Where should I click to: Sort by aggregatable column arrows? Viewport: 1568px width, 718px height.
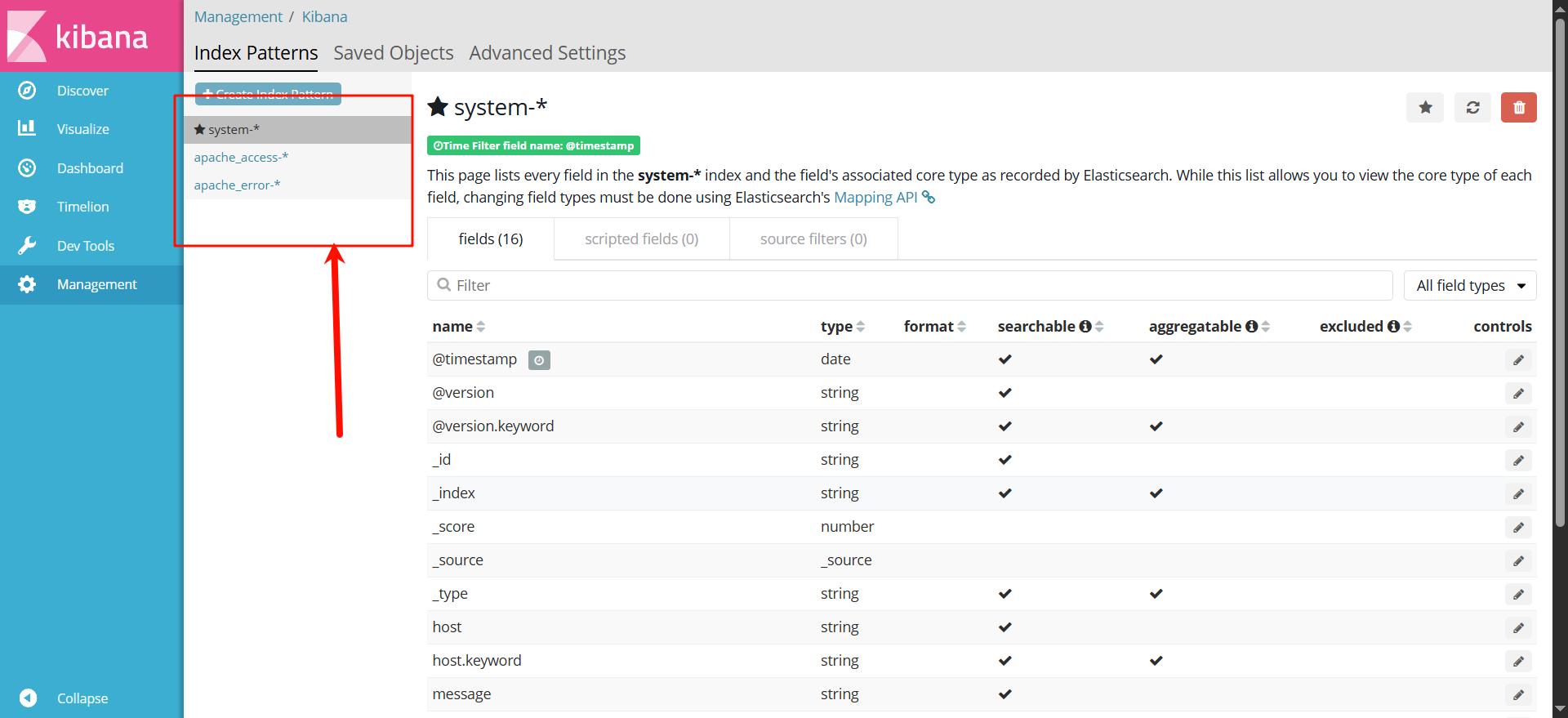(x=1266, y=327)
